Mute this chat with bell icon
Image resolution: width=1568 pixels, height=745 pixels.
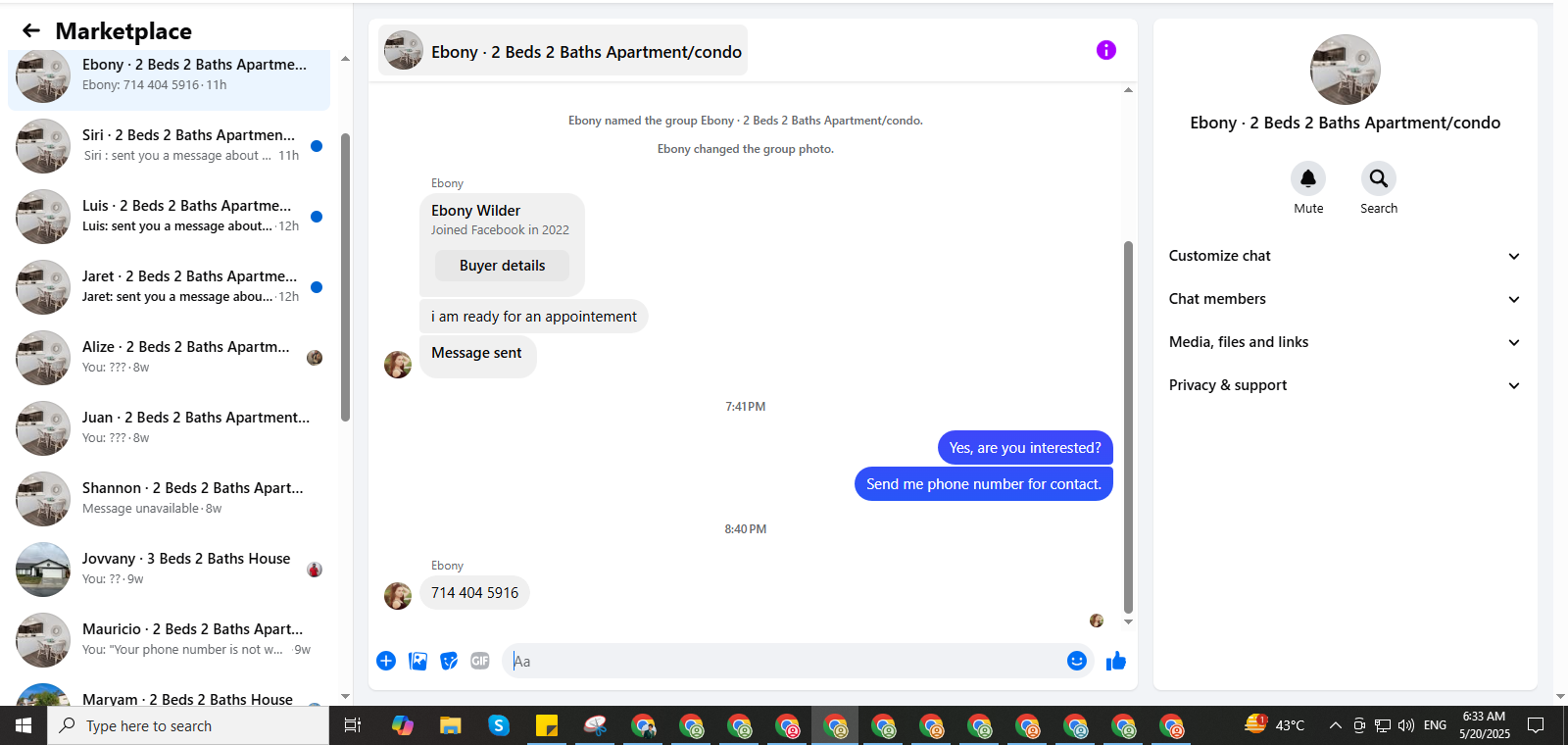1307,178
